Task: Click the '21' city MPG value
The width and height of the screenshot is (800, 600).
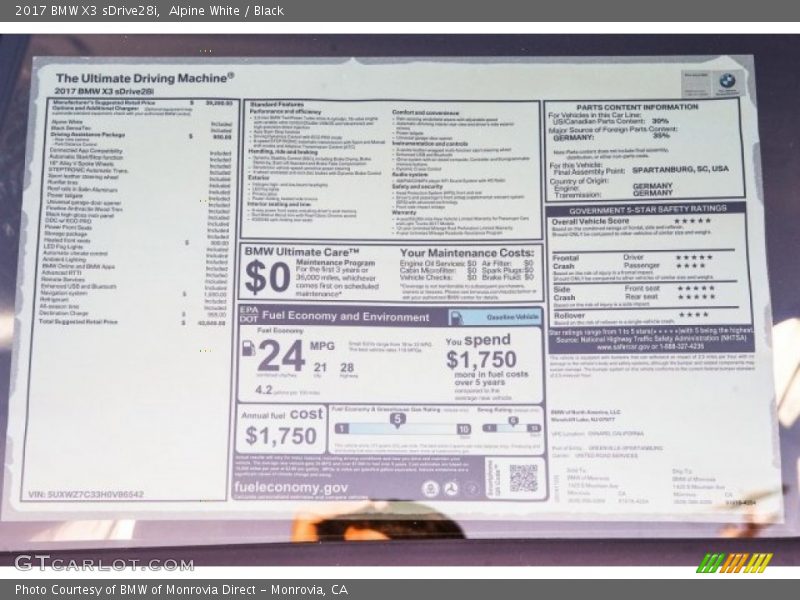Action: pos(320,367)
